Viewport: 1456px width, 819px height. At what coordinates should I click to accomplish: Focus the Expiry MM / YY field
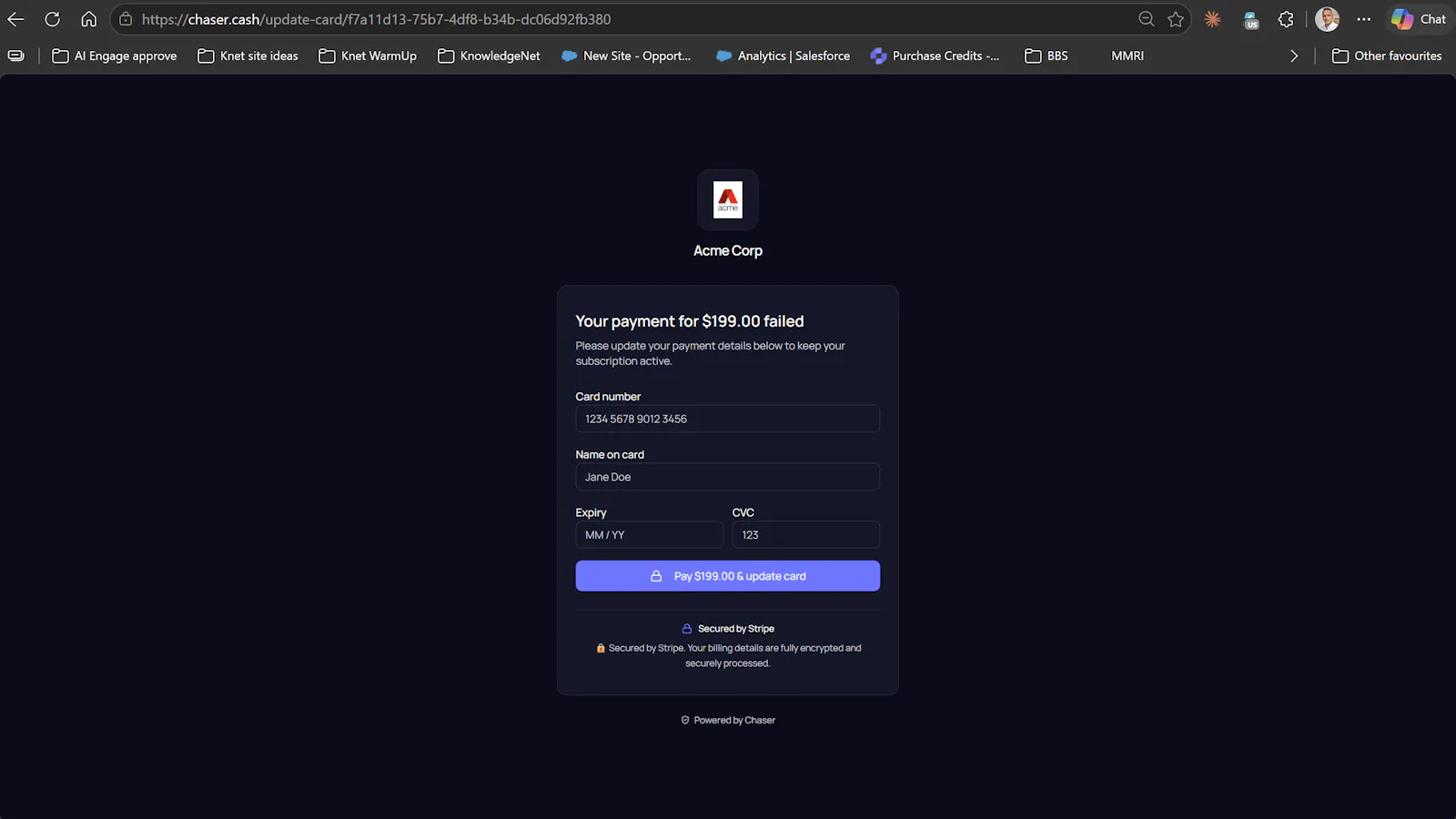pyautogui.click(x=650, y=534)
